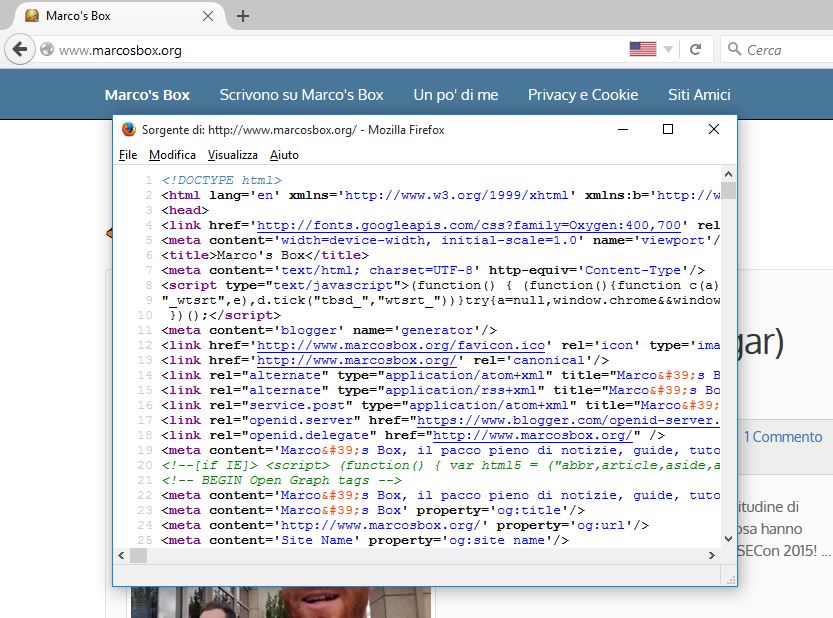Click the og:title meta line
The width and height of the screenshot is (833, 618).
pos(373,510)
